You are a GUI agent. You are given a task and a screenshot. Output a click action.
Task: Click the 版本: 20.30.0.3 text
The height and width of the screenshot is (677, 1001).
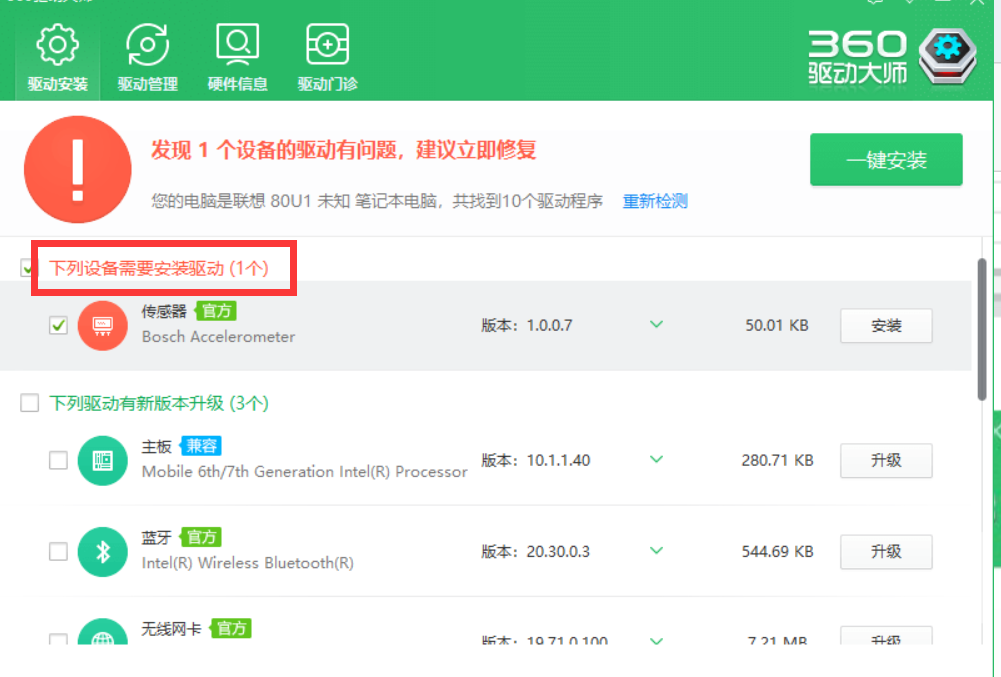pos(536,551)
